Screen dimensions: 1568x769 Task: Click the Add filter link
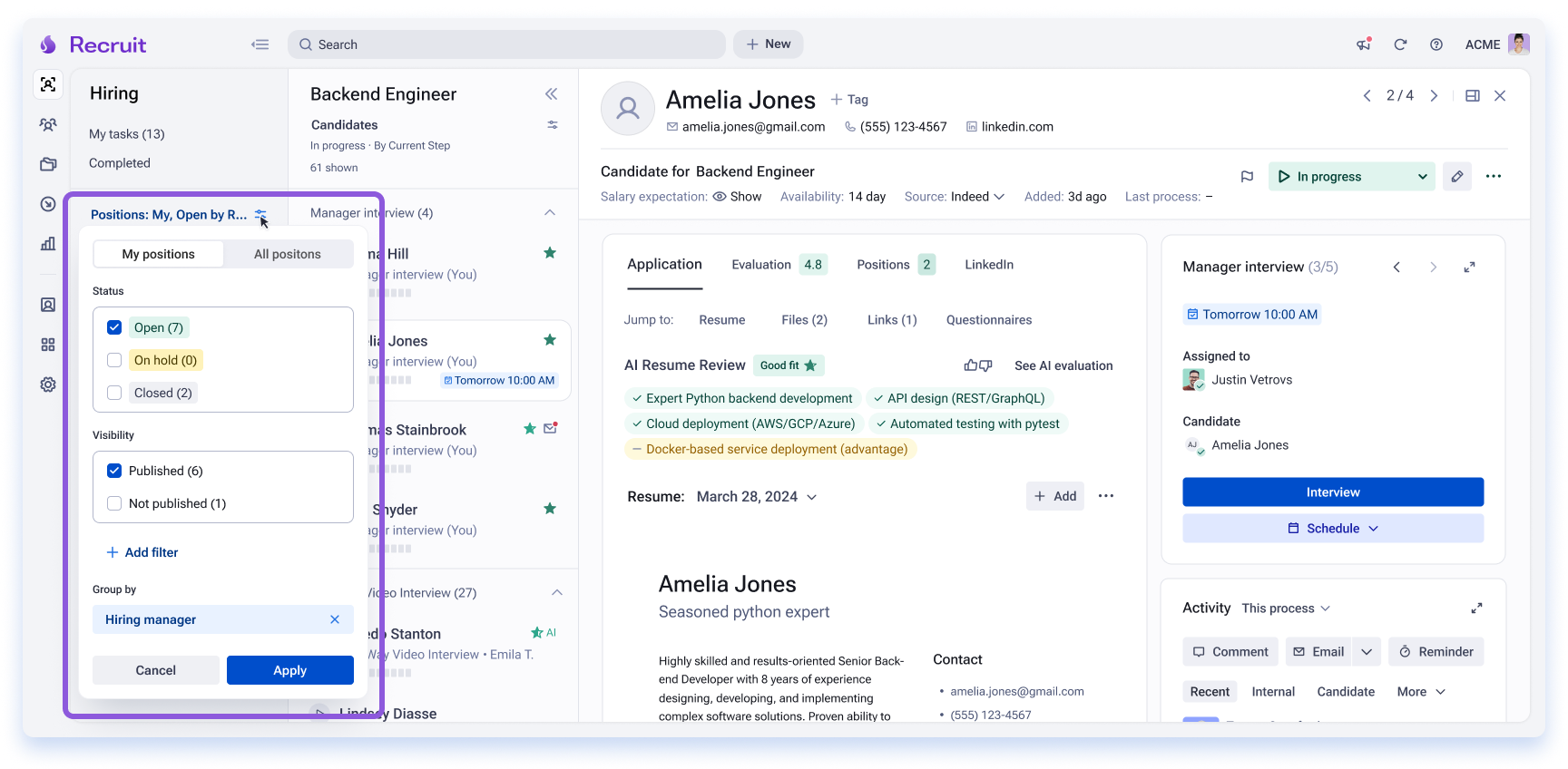click(x=142, y=552)
